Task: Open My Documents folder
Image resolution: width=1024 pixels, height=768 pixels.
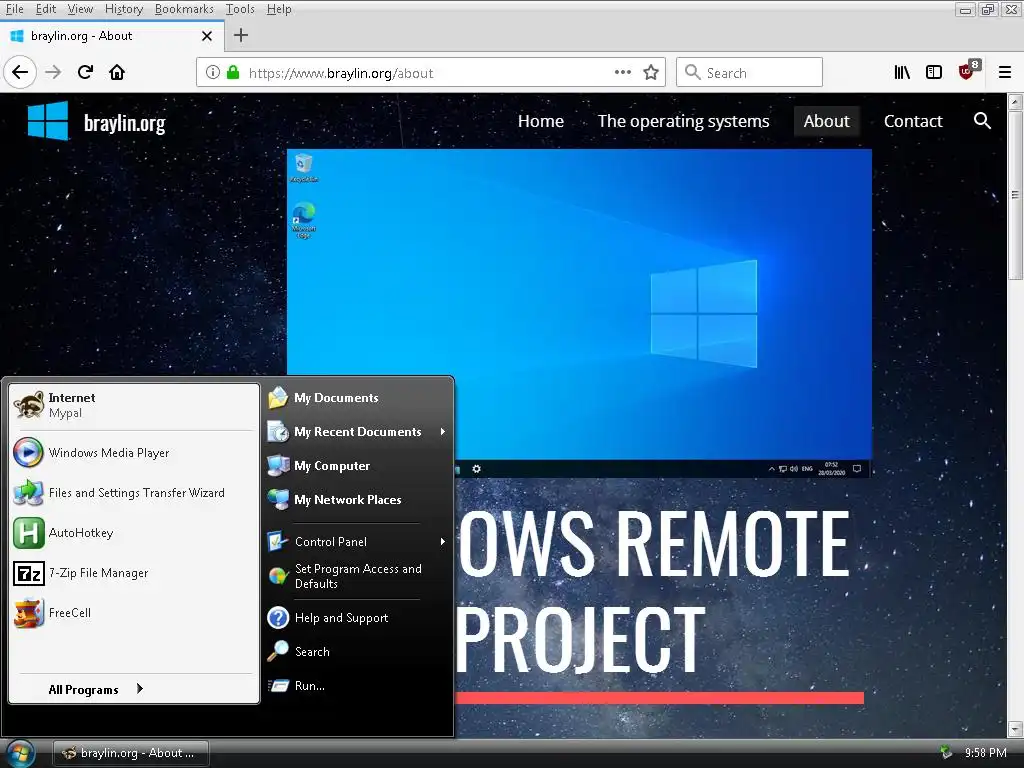Action: (x=358, y=398)
